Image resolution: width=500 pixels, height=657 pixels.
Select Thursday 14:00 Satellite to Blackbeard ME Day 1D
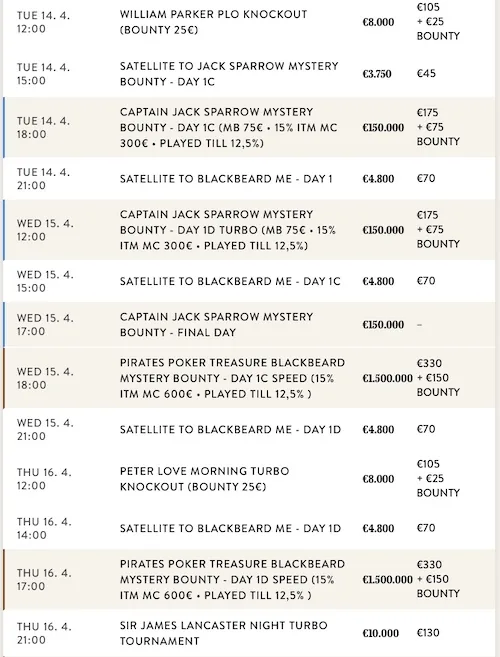pyautogui.click(x=249, y=528)
